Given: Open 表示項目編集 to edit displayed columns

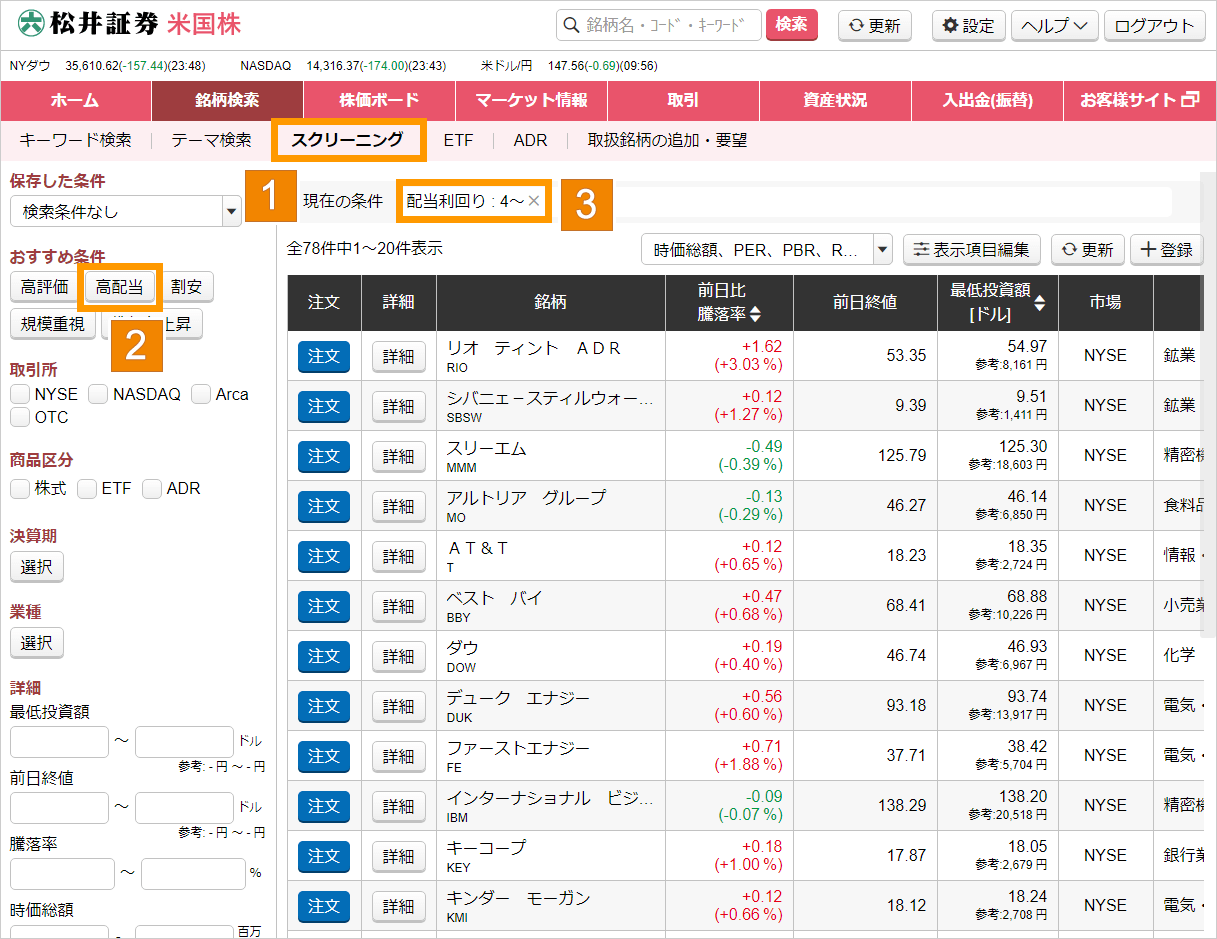Looking at the screenshot, I should point(972,249).
